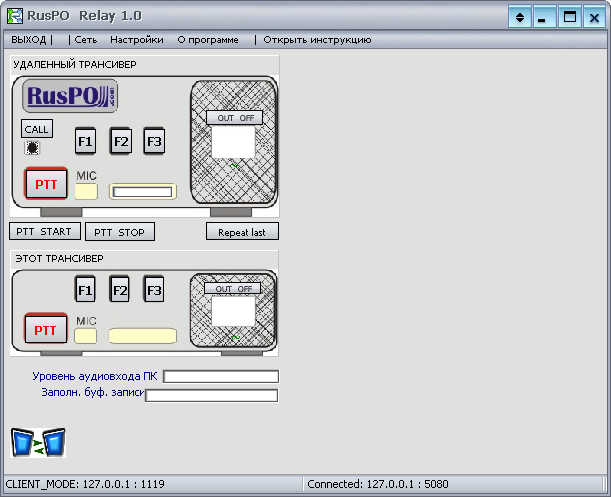Click the two-computers connection icon

[x=38, y=442]
